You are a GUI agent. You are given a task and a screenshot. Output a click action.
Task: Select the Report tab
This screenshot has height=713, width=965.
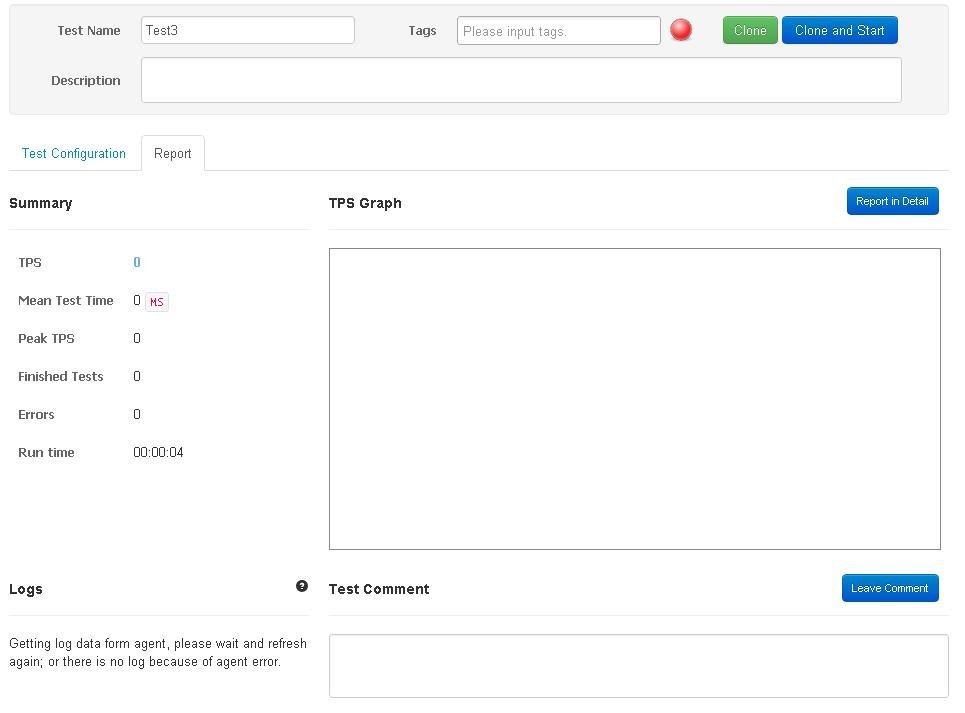click(x=173, y=153)
